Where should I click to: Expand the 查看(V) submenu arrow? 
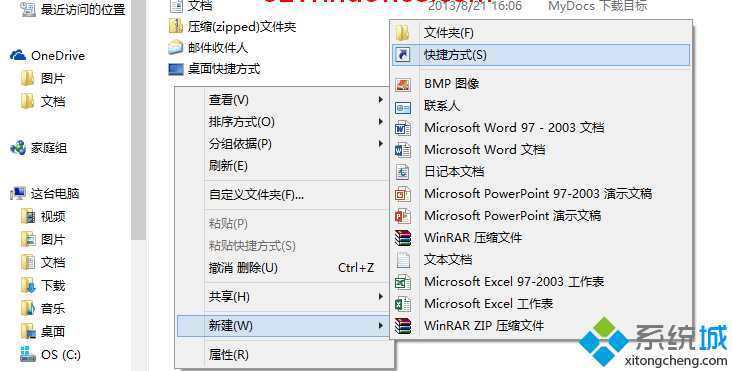[x=380, y=99]
